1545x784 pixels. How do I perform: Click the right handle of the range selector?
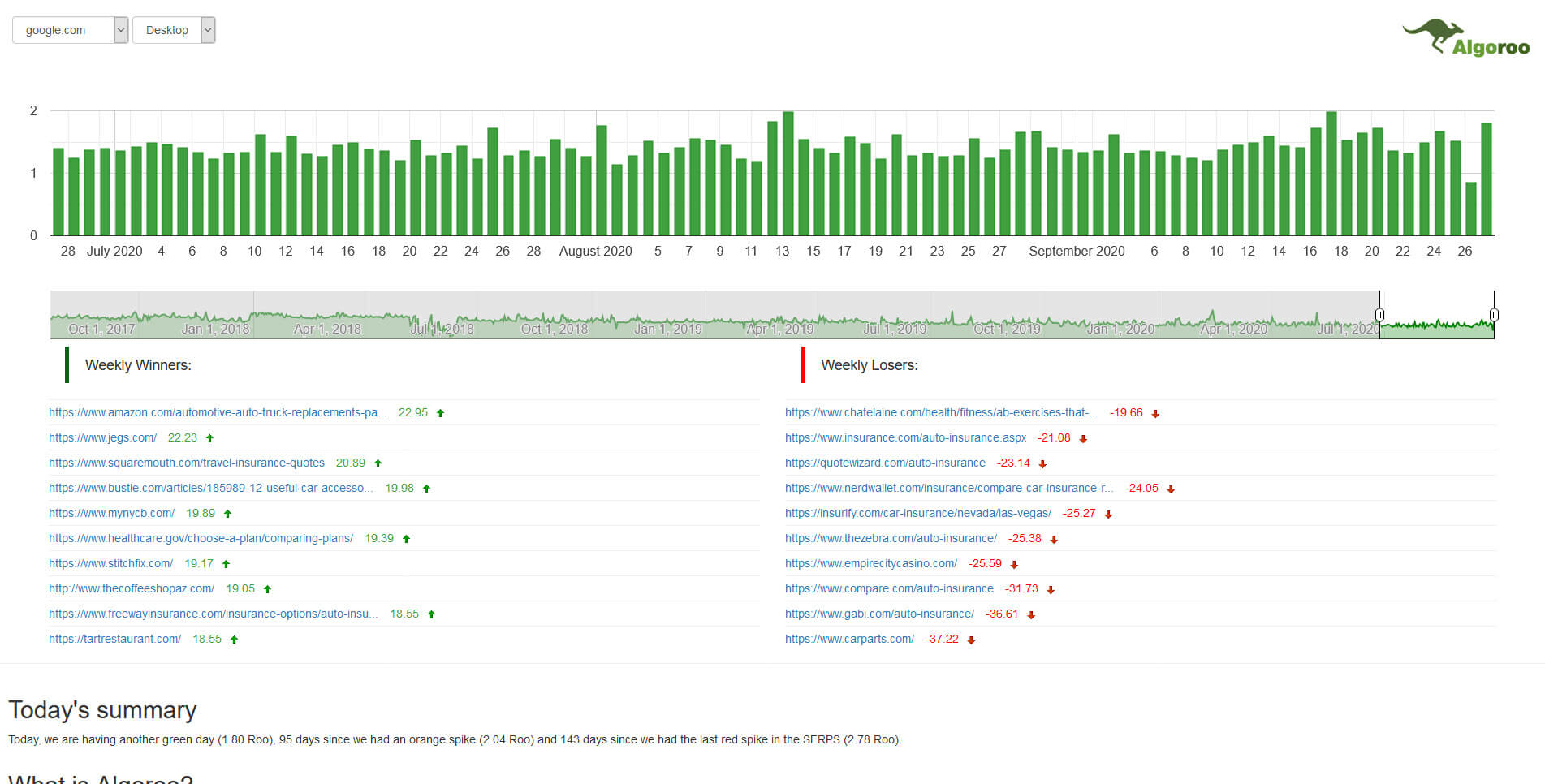tap(1494, 314)
